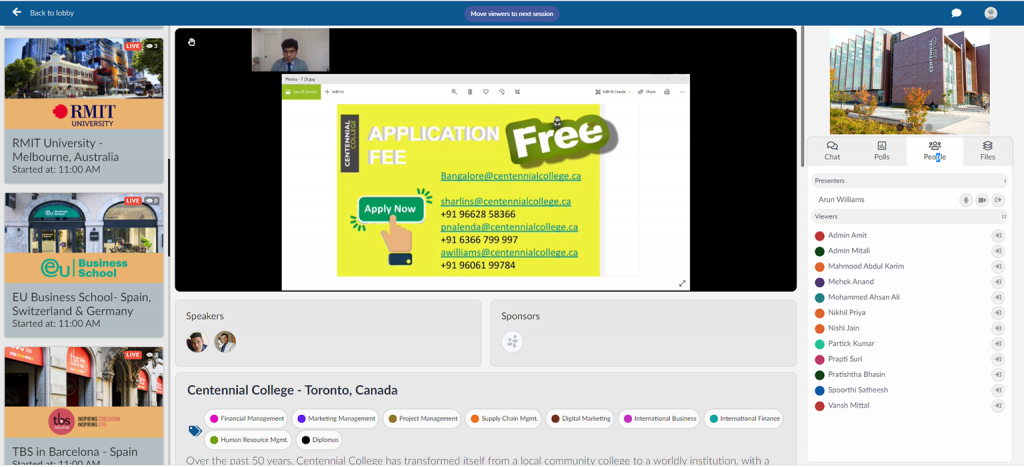Switch to the Files tab
This screenshot has width=1024, height=467.
click(987, 151)
